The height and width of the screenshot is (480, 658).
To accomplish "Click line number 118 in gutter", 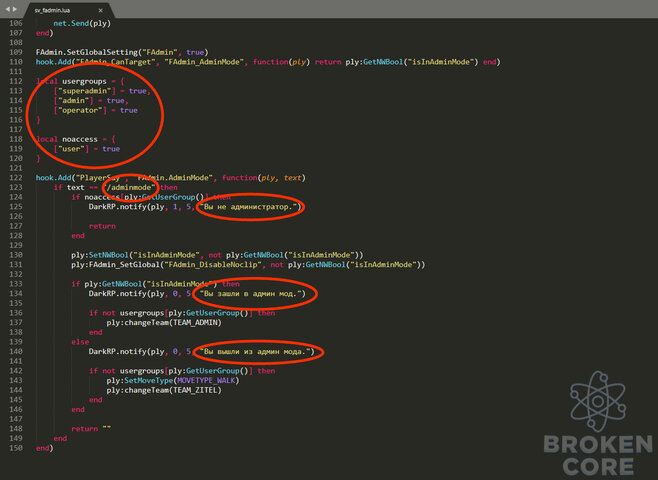I will pos(16,139).
